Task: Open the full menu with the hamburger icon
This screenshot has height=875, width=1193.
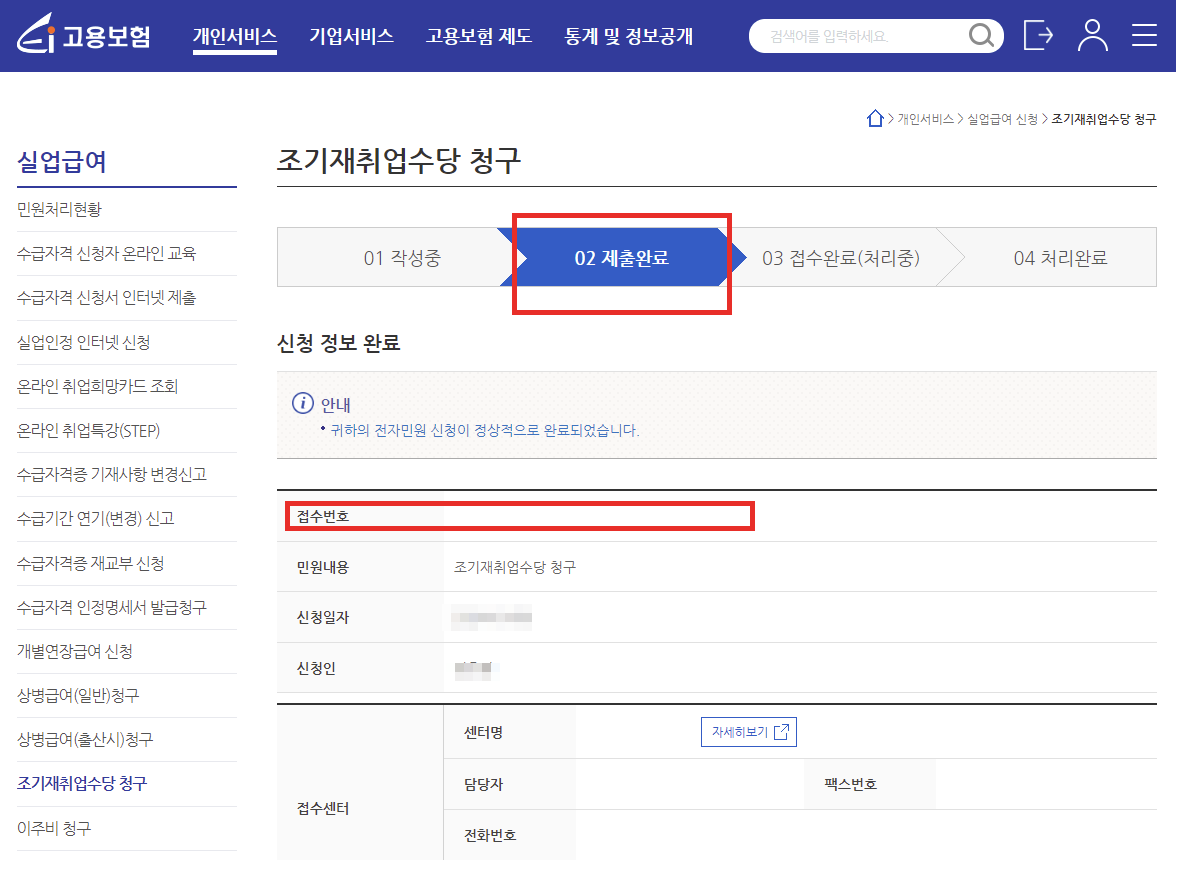Action: click(x=1144, y=35)
